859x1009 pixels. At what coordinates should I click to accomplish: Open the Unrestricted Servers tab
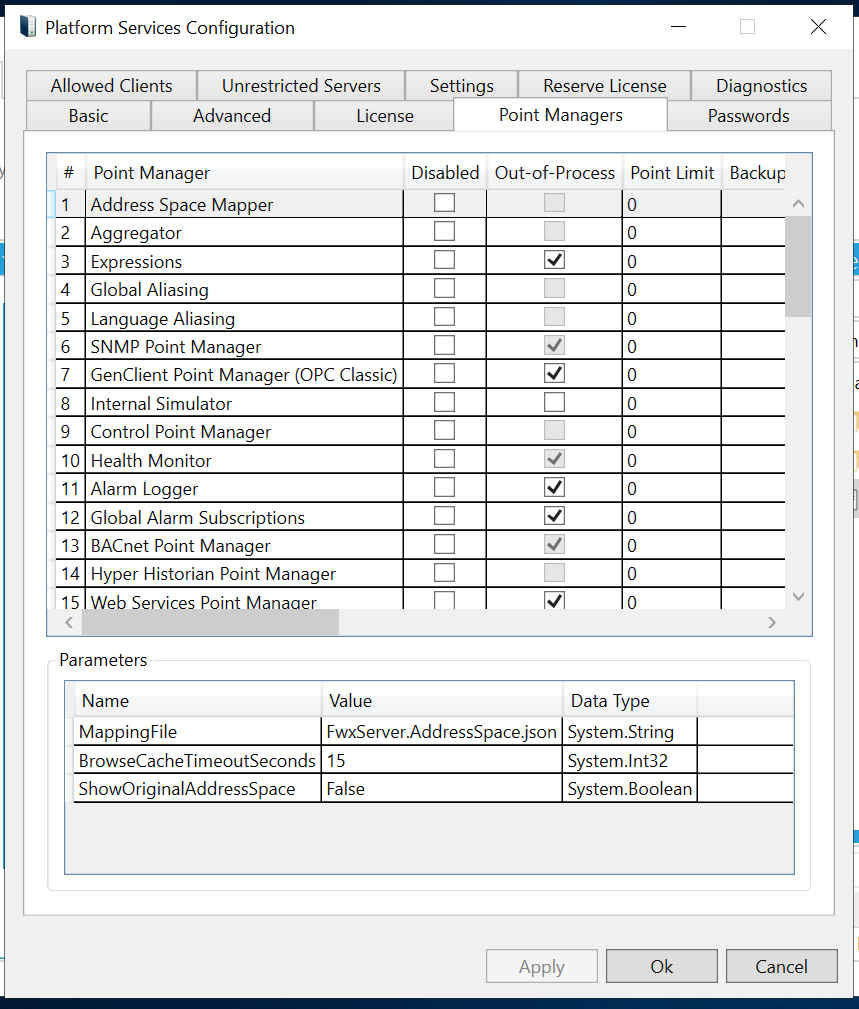301,86
